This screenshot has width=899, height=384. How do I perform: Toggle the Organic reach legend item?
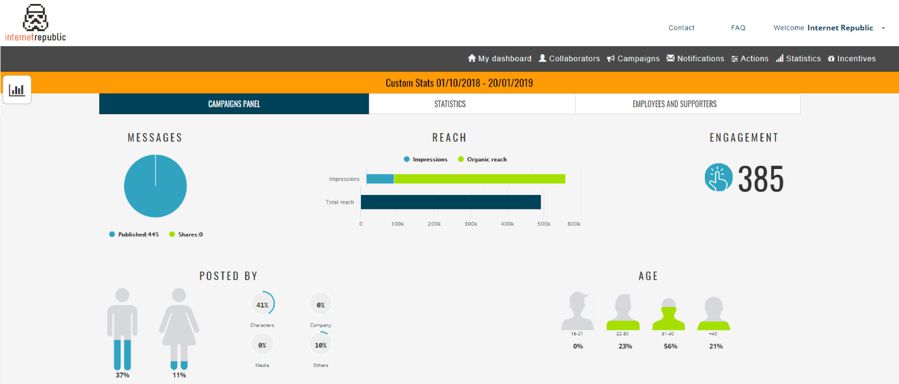[482, 159]
